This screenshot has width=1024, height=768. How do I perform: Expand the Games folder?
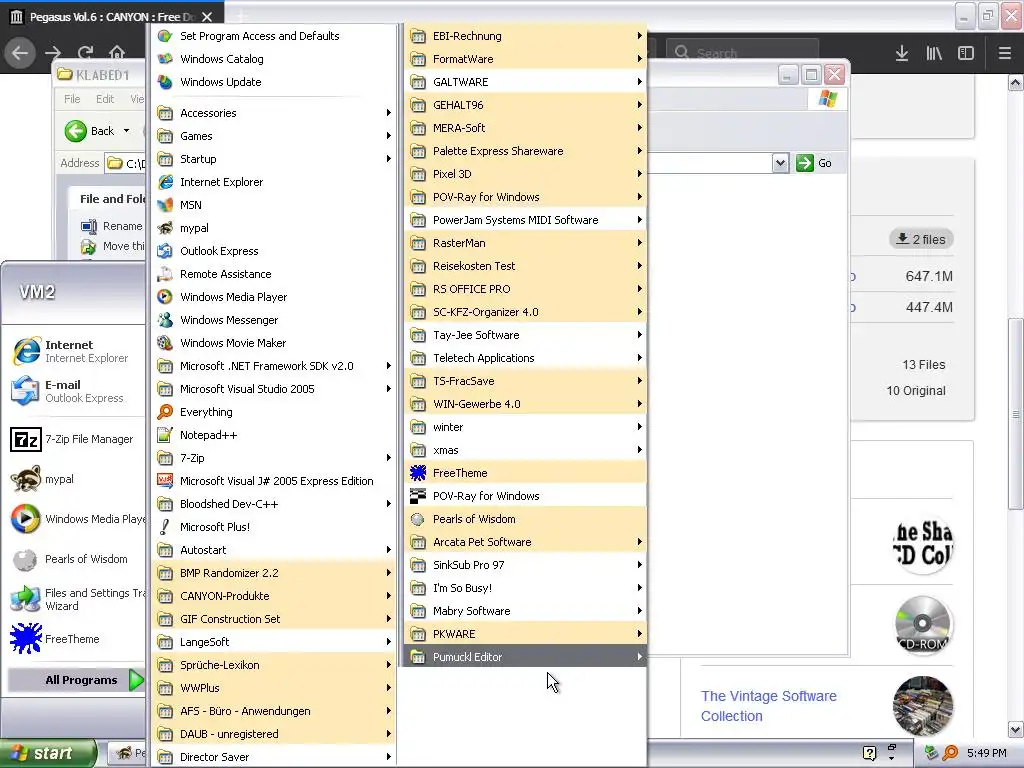point(273,136)
